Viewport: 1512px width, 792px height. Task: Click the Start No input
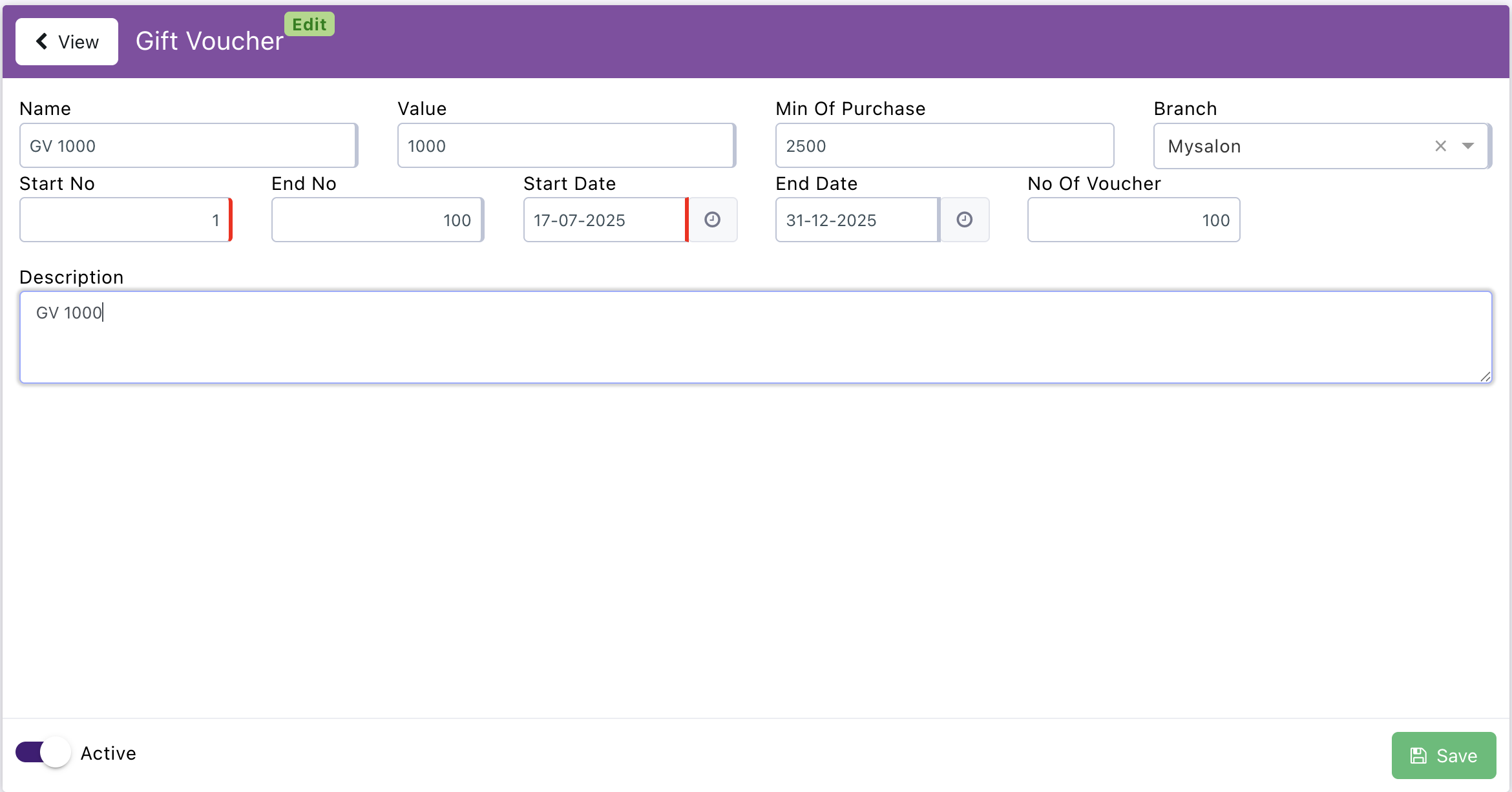(x=124, y=220)
